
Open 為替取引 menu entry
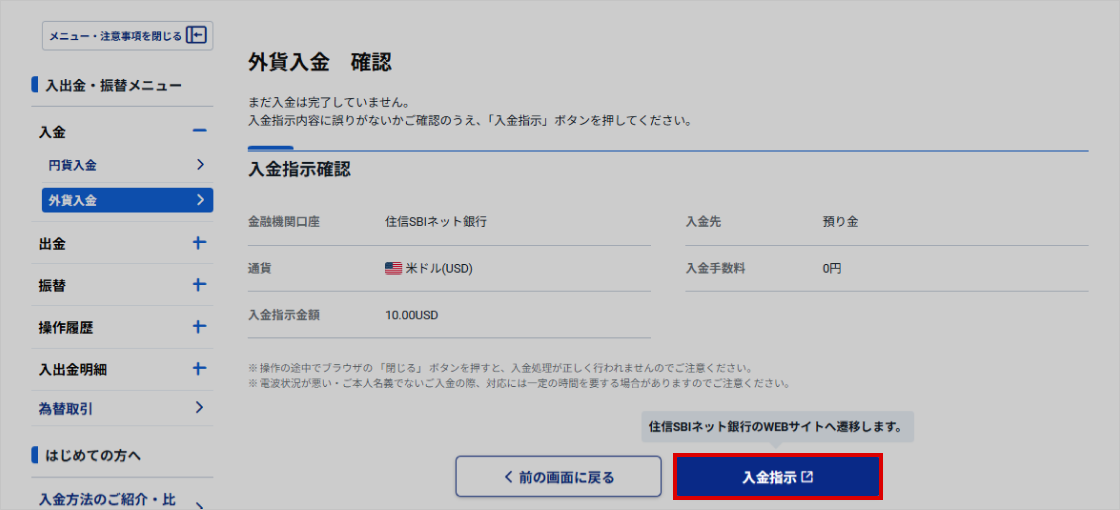[x=66, y=408]
